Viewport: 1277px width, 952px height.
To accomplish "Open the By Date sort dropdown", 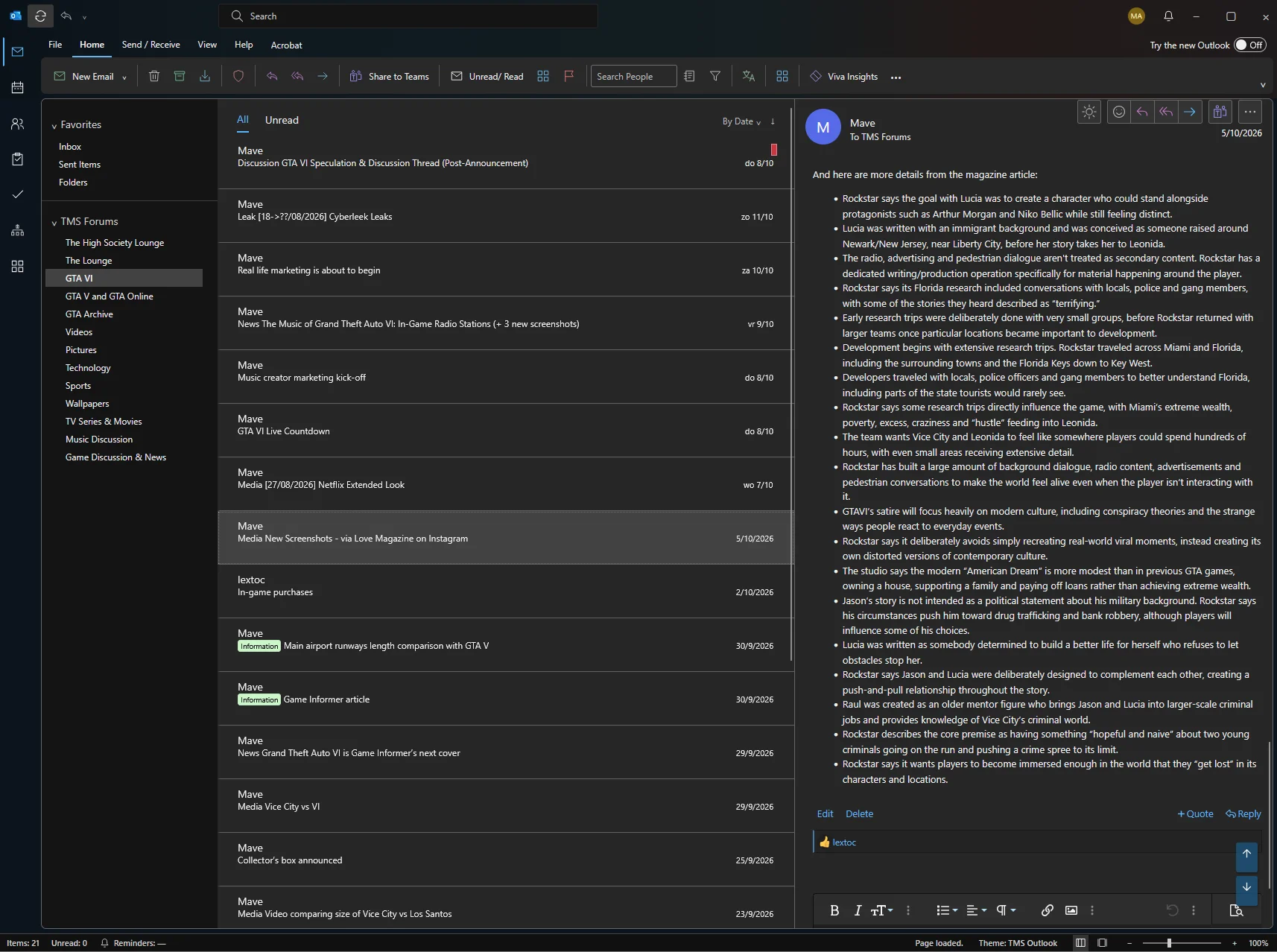I will [741, 121].
